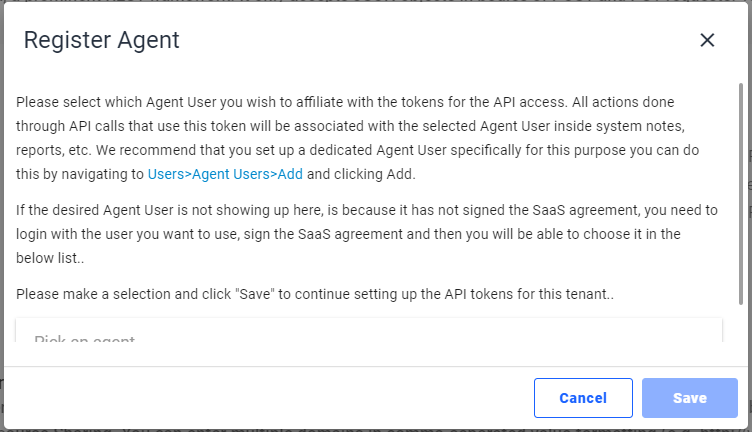Click the paragraph starting 'If the desired Agent User'
The height and width of the screenshot is (432, 752).
[x=367, y=234]
